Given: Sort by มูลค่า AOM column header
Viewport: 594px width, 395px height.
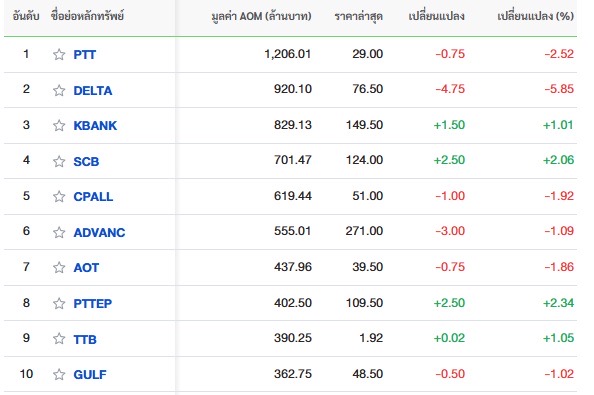Looking at the screenshot, I should [261, 16].
